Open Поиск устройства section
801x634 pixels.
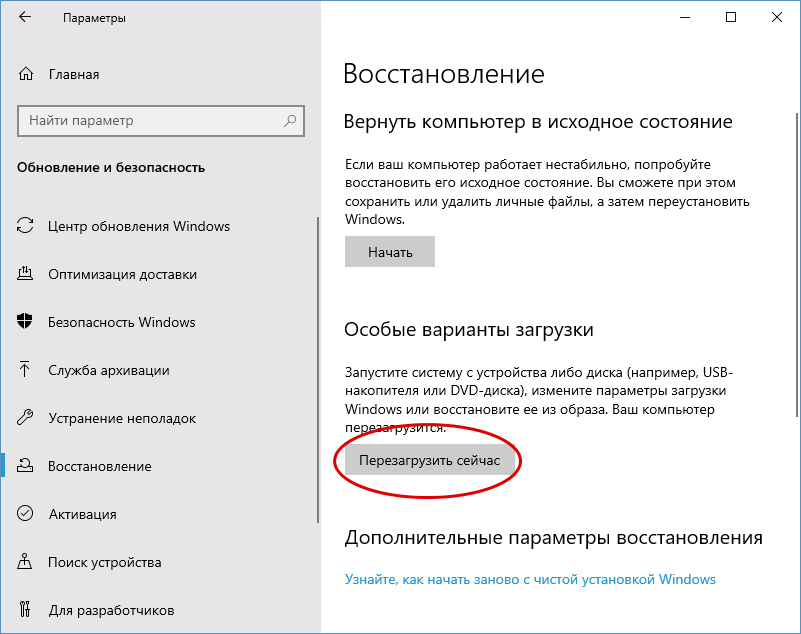pos(105,562)
